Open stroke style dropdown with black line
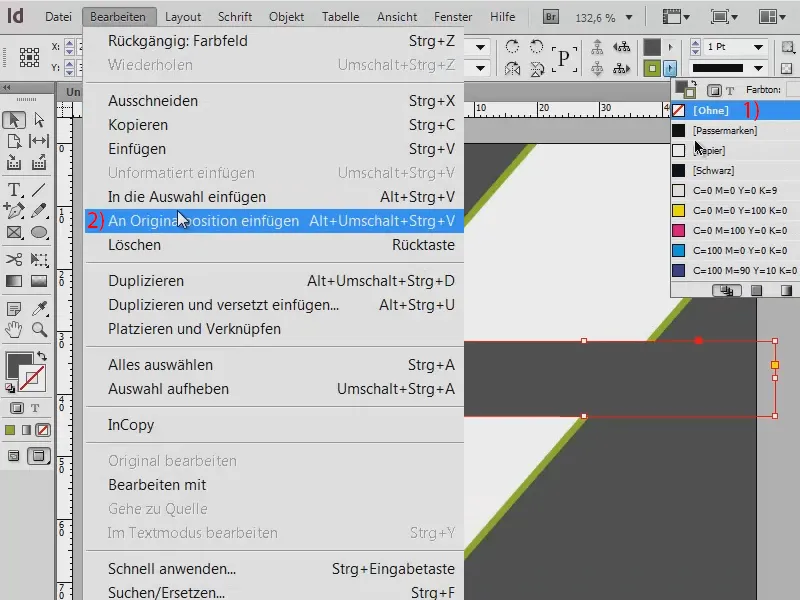800x600 pixels. coord(758,68)
